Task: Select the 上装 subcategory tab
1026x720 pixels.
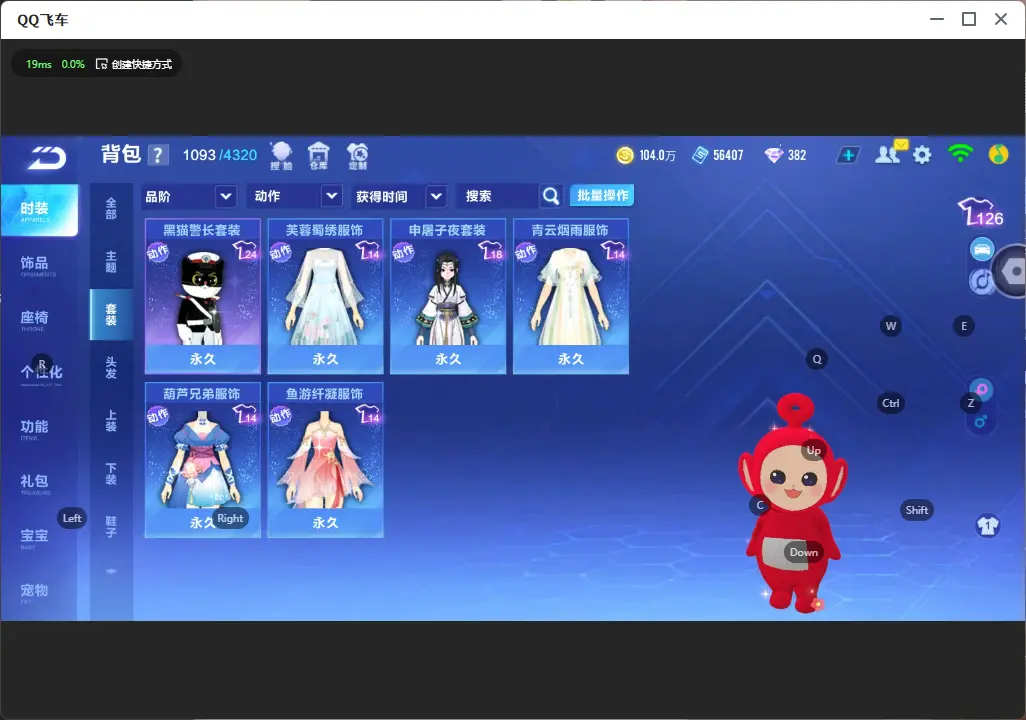Action: coord(111,421)
